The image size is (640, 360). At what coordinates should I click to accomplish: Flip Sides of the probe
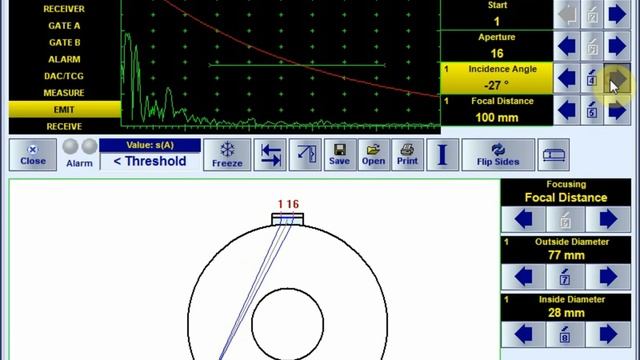click(498, 155)
